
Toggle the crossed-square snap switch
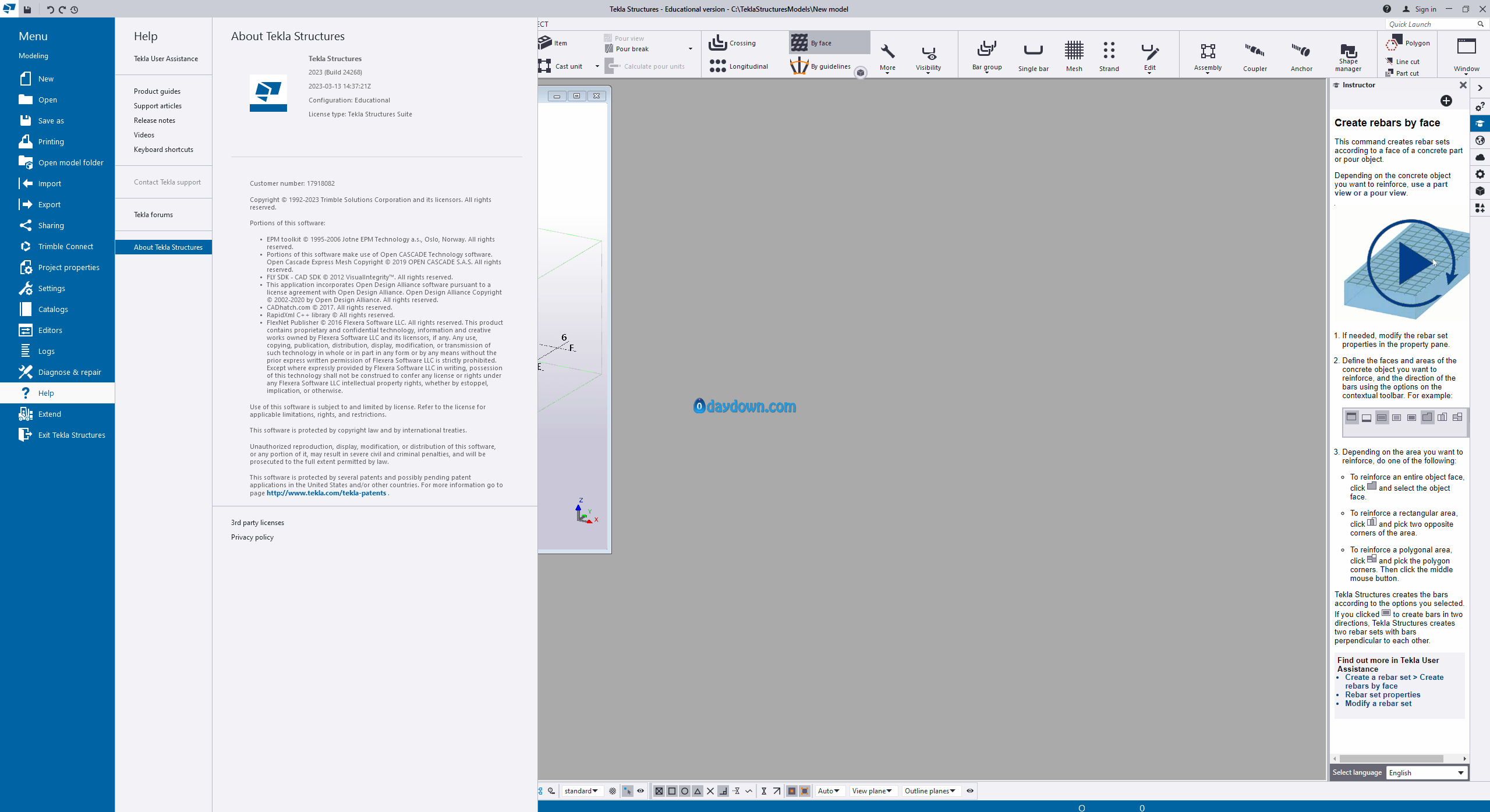pyautogui.click(x=659, y=791)
